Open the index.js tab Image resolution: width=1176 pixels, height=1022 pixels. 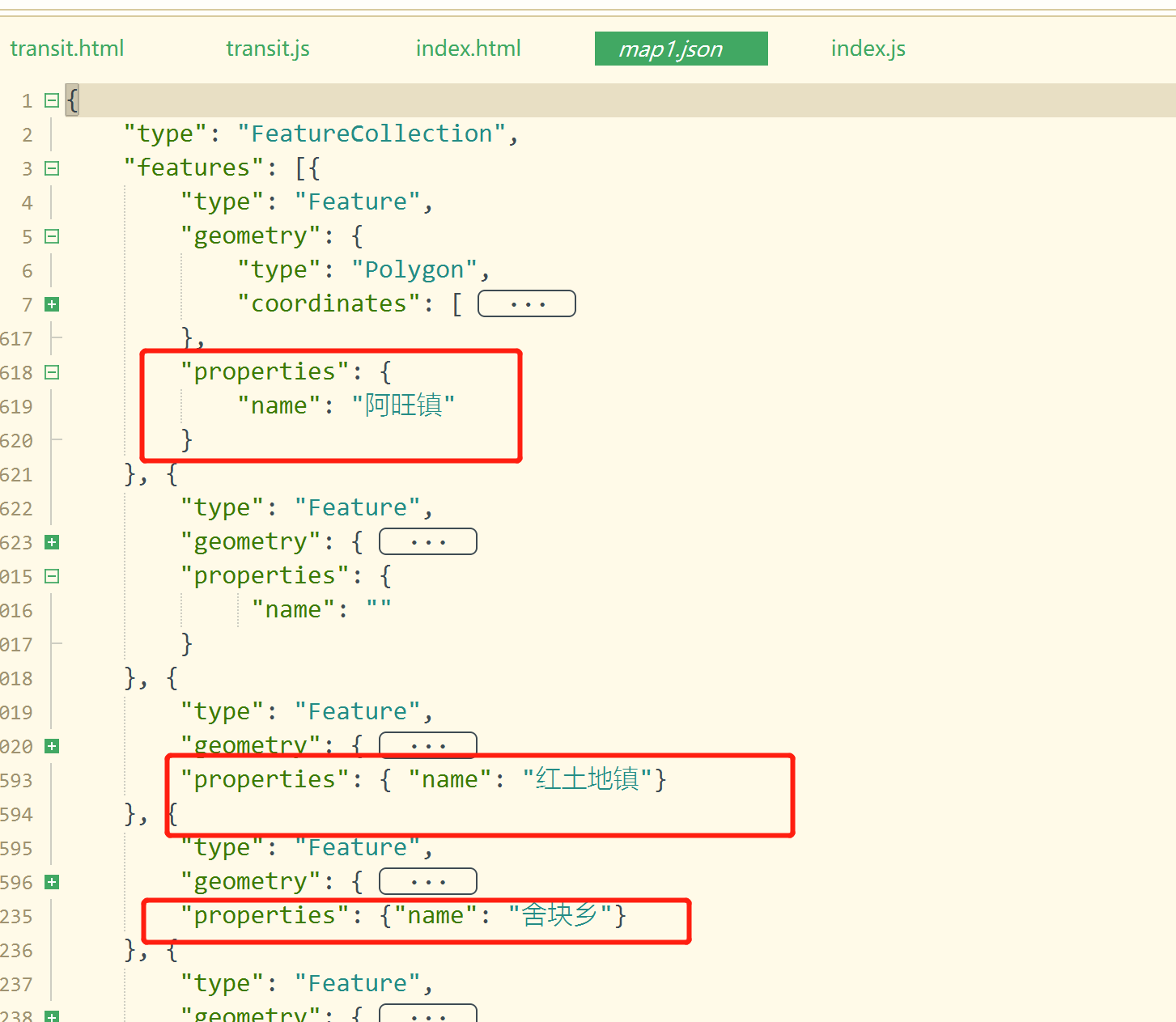tap(868, 49)
